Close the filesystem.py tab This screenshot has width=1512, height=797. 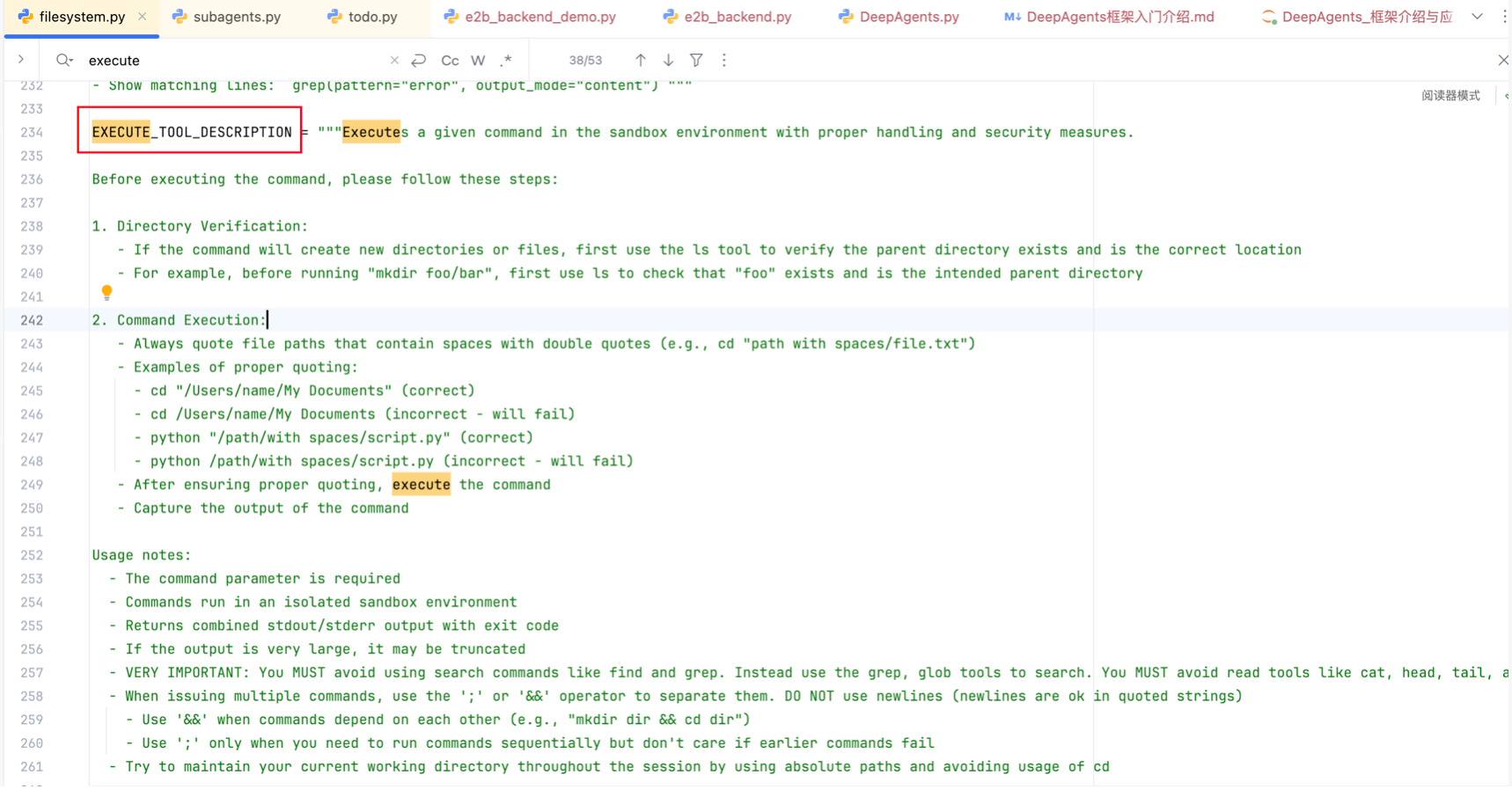(143, 17)
